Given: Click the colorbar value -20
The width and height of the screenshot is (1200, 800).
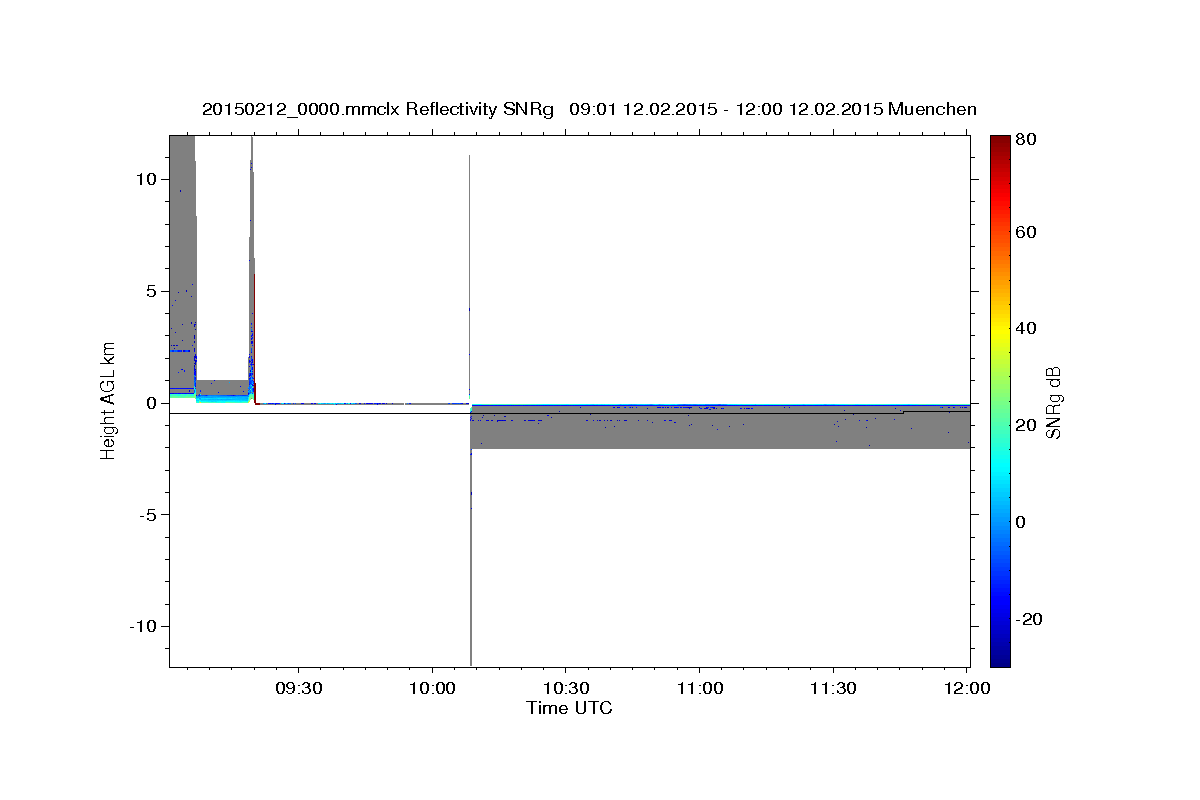Looking at the screenshot, I should [x=1029, y=619].
